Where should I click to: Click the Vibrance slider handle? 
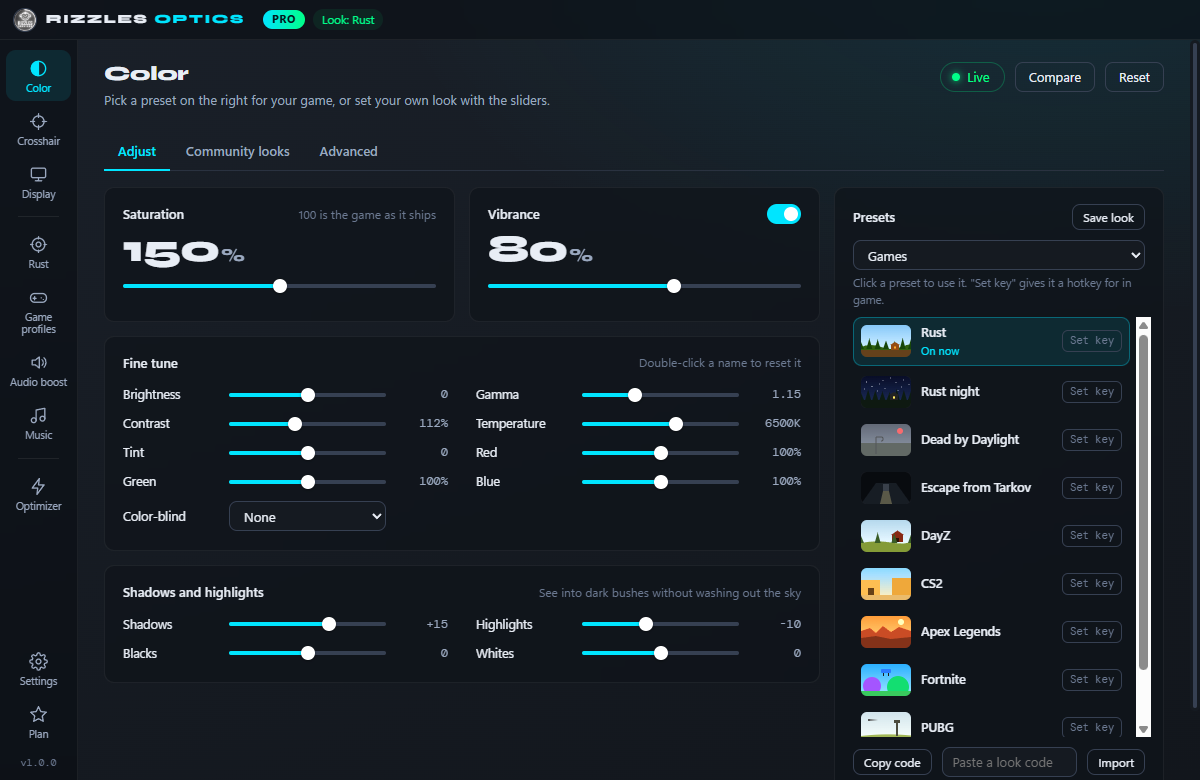(x=674, y=286)
